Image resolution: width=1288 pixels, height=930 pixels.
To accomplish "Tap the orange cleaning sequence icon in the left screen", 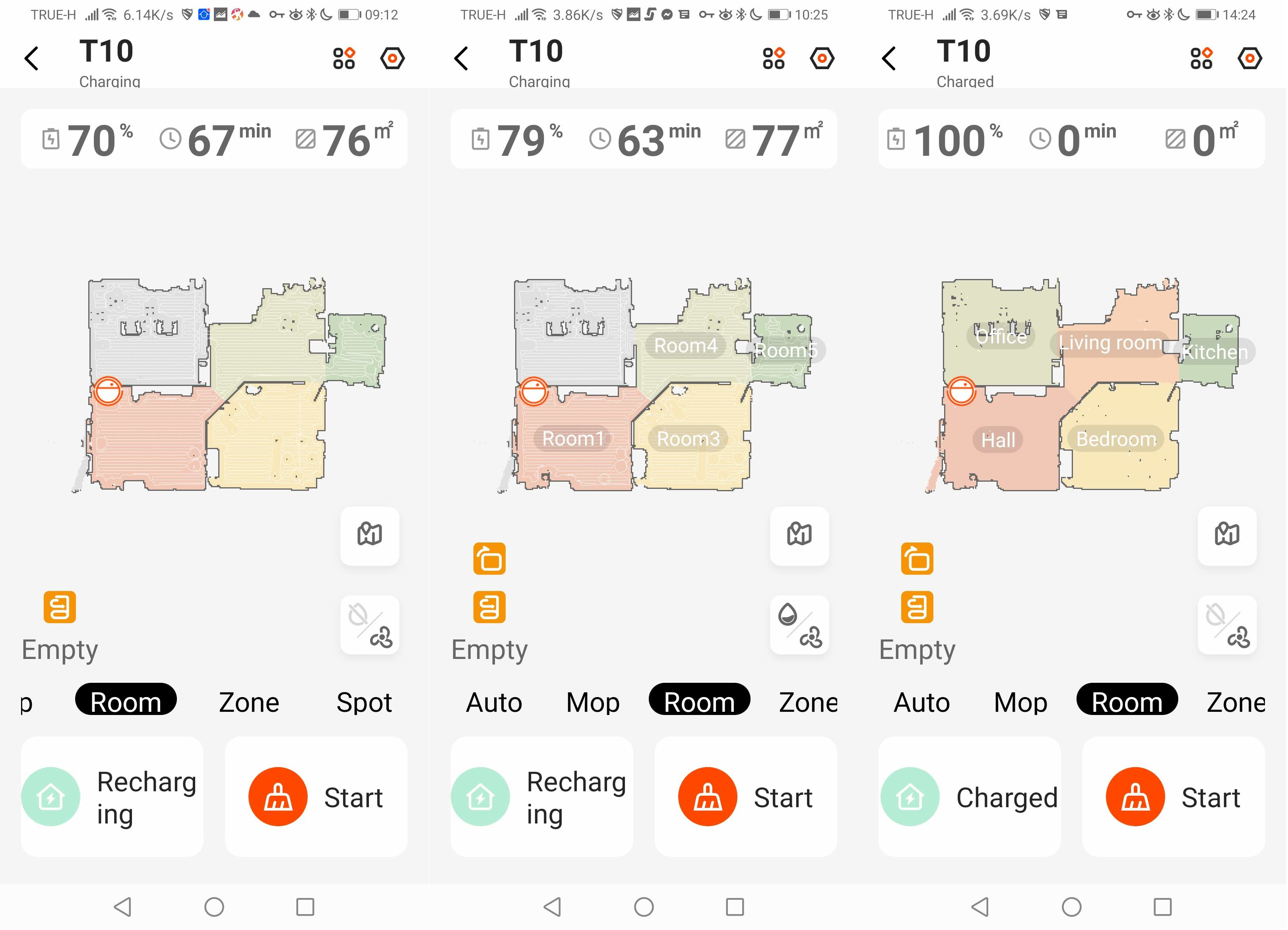I will [x=60, y=607].
